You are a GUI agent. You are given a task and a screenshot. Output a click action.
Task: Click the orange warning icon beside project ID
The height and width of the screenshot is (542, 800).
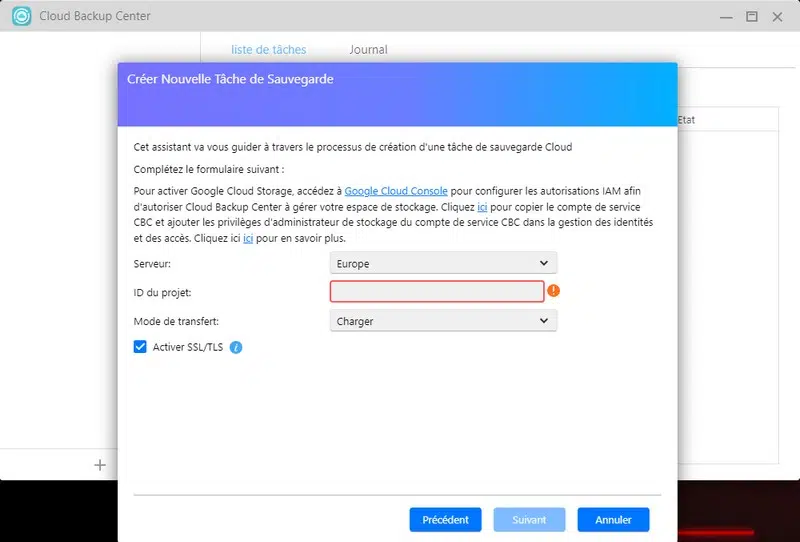[x=554, y=291]
